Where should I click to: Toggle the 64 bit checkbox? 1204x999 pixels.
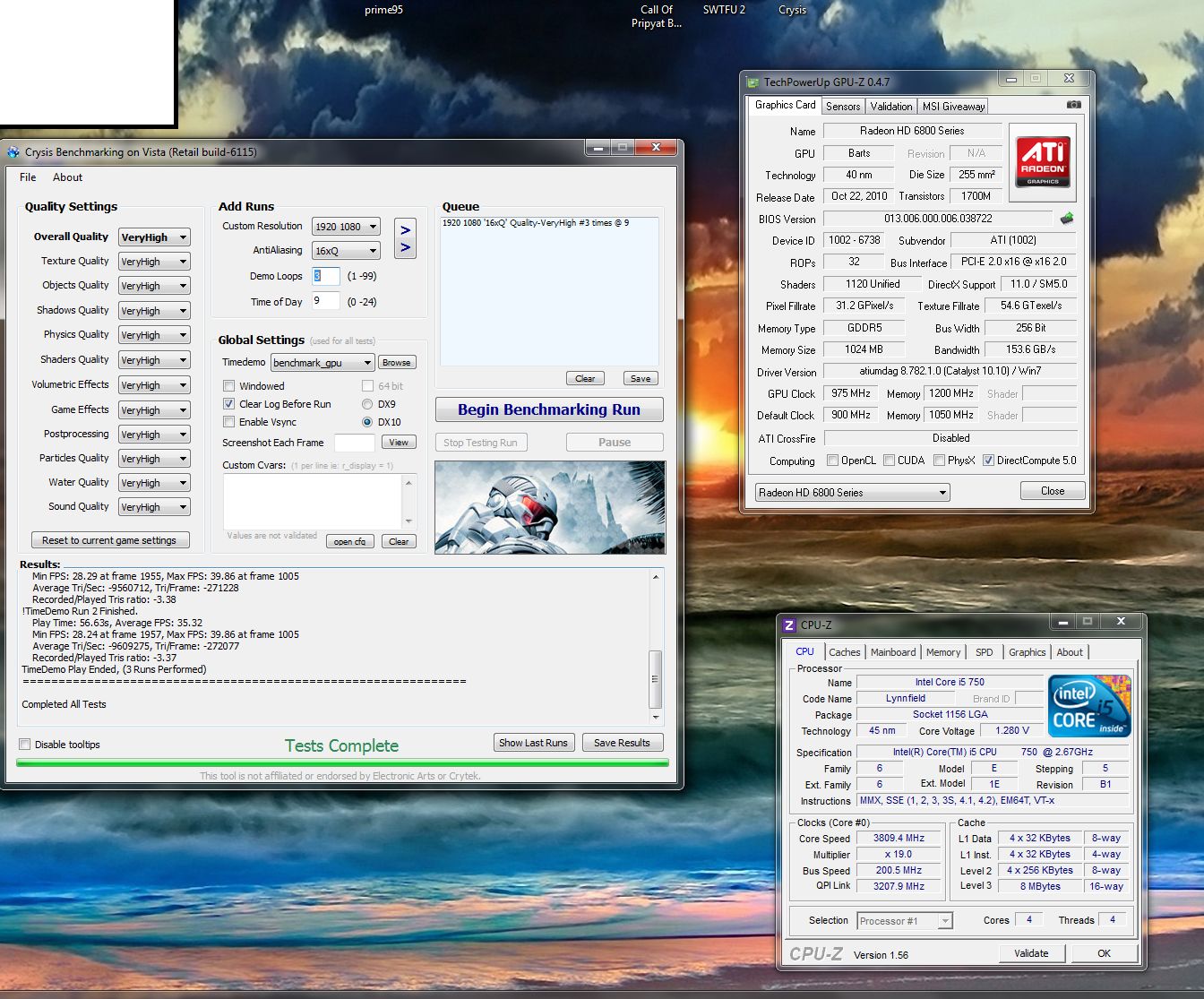point(367,386)
